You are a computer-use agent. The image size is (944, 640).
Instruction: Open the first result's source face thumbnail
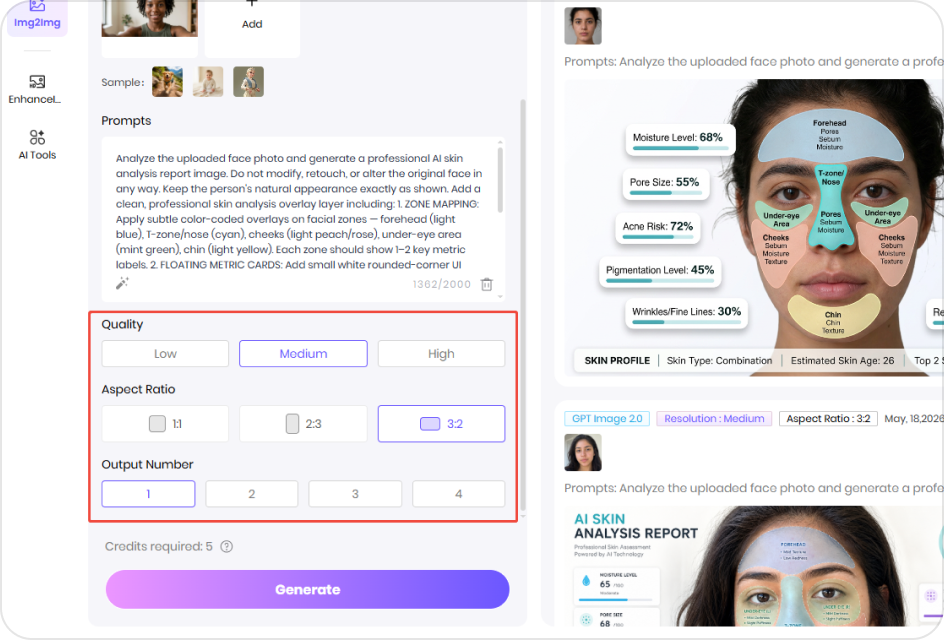(583, 26)
